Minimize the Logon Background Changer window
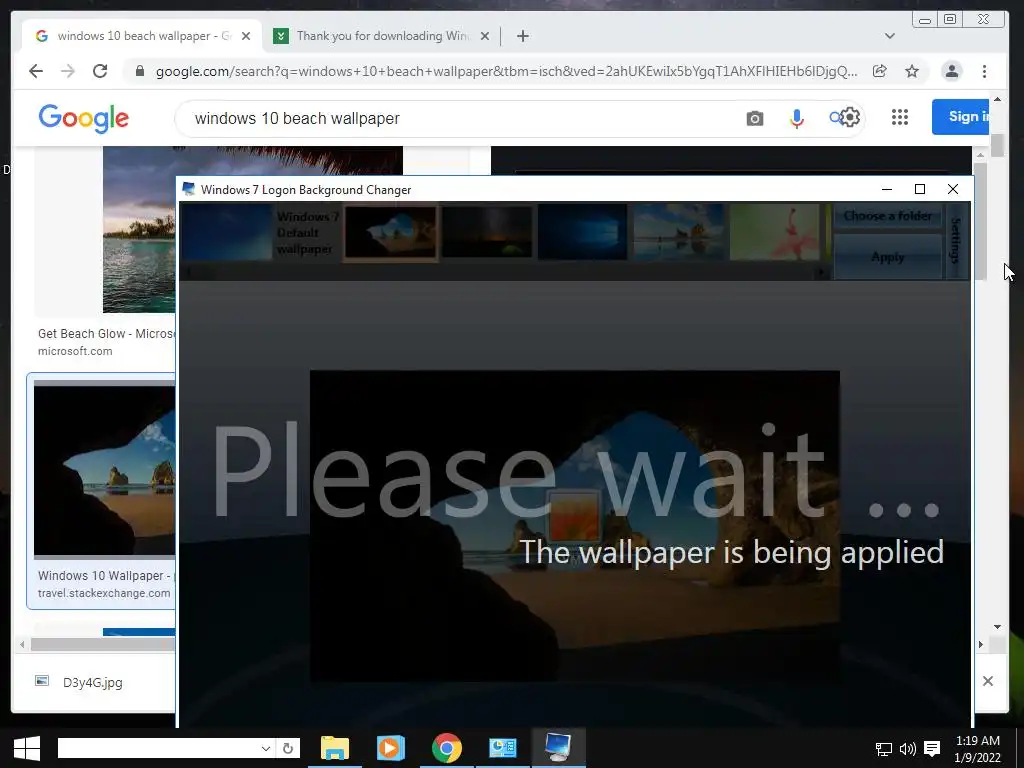Viewport: 1024px width, 768px height. click(886, 189)
